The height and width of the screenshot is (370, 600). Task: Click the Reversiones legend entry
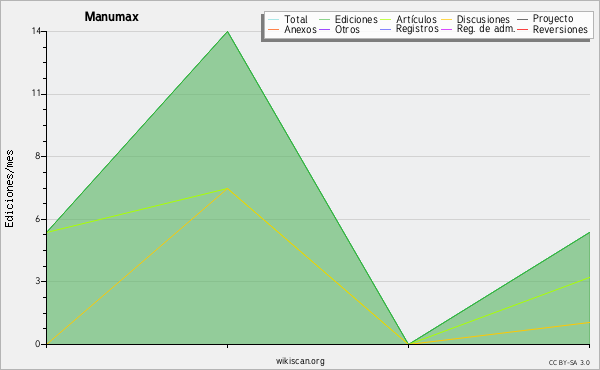[x=552, y=29]
